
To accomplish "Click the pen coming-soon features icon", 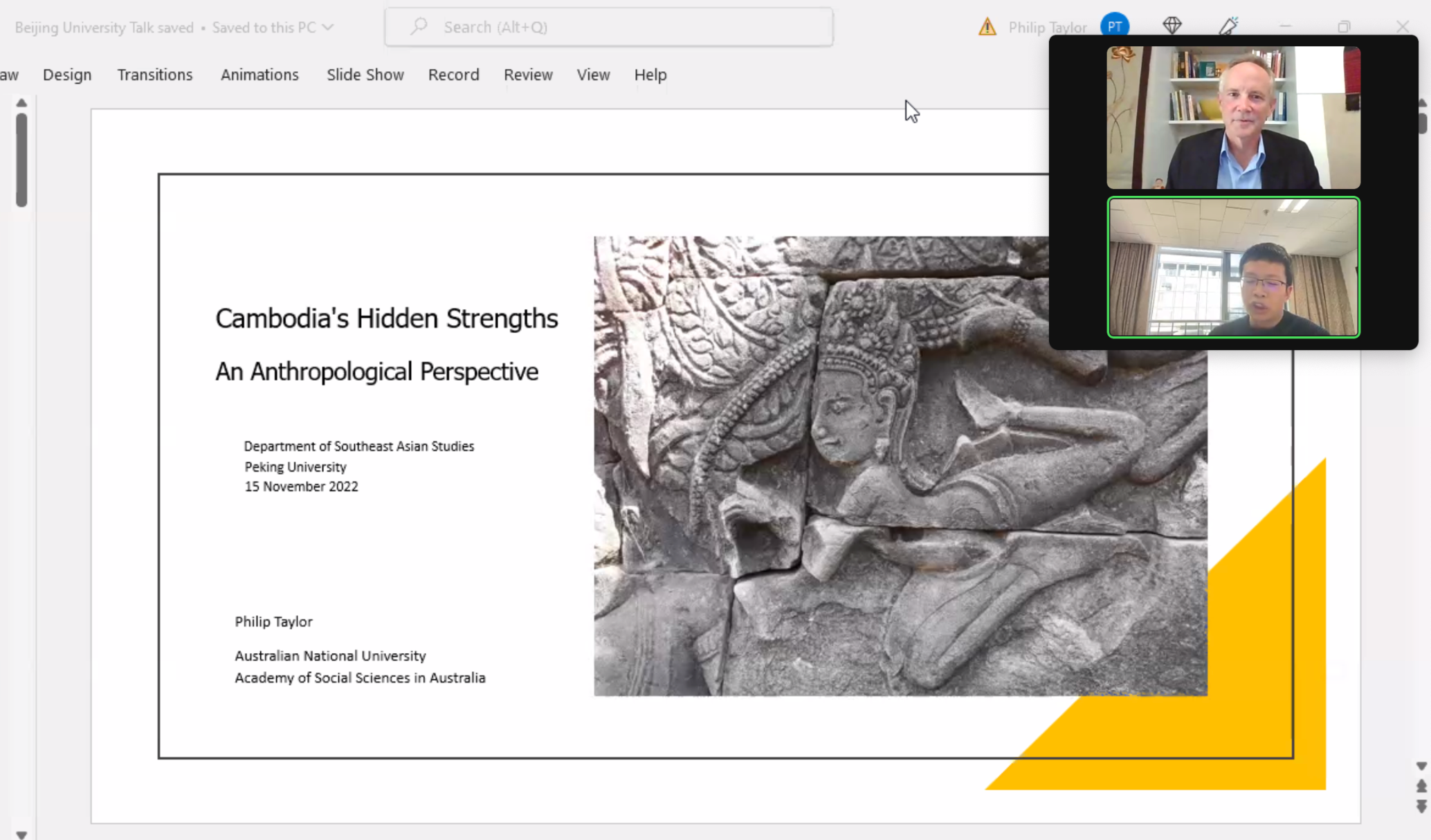I will point(1228,26).
